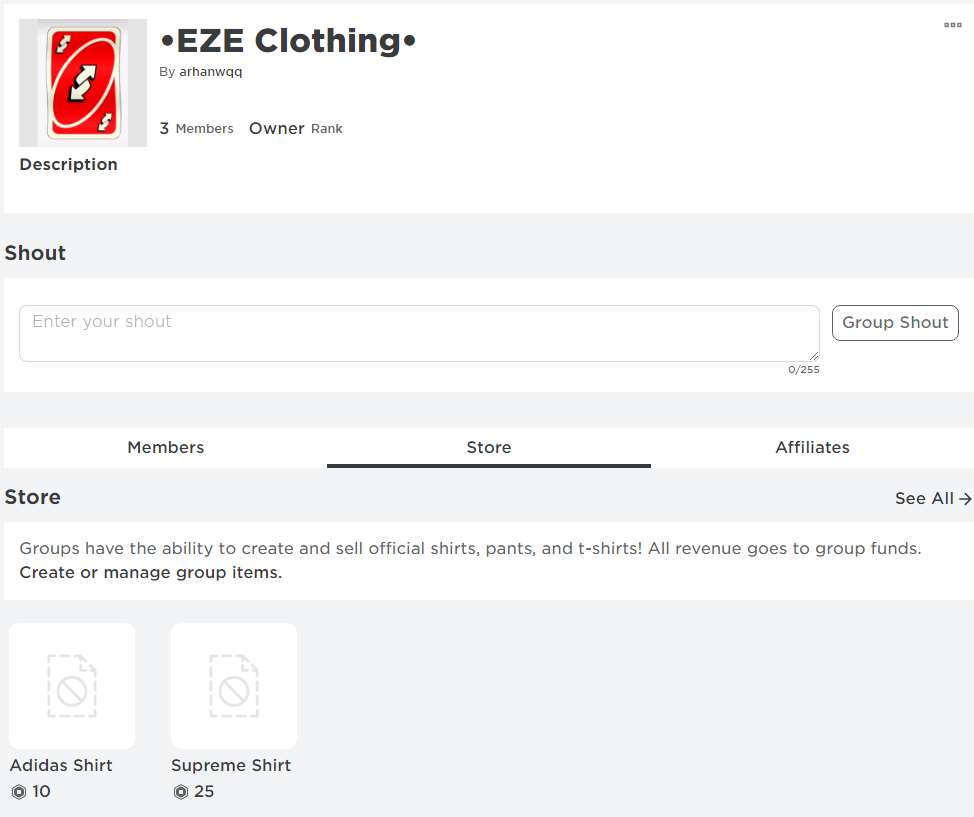The image size is (974, 817).
Task: Open the Supreme Shirt item title
Action: pos(231,765)
